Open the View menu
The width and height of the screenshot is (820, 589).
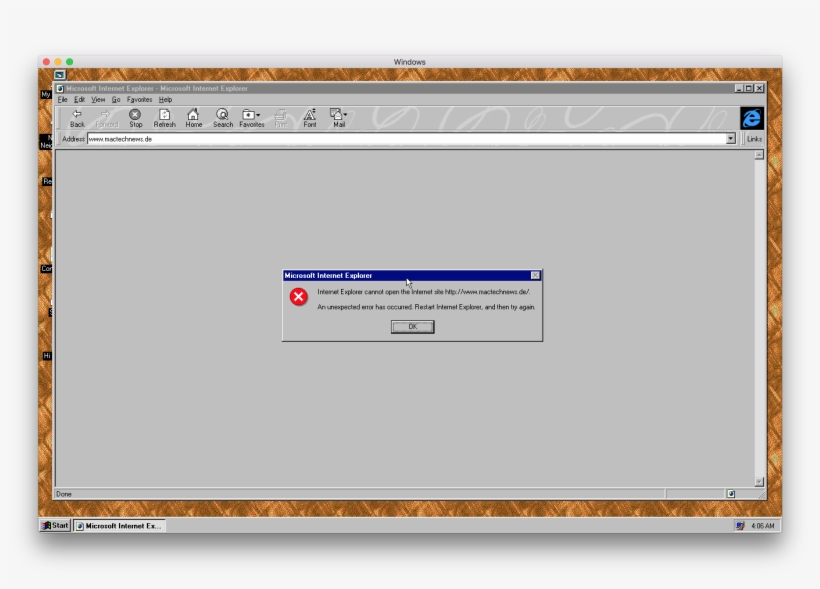98,99
